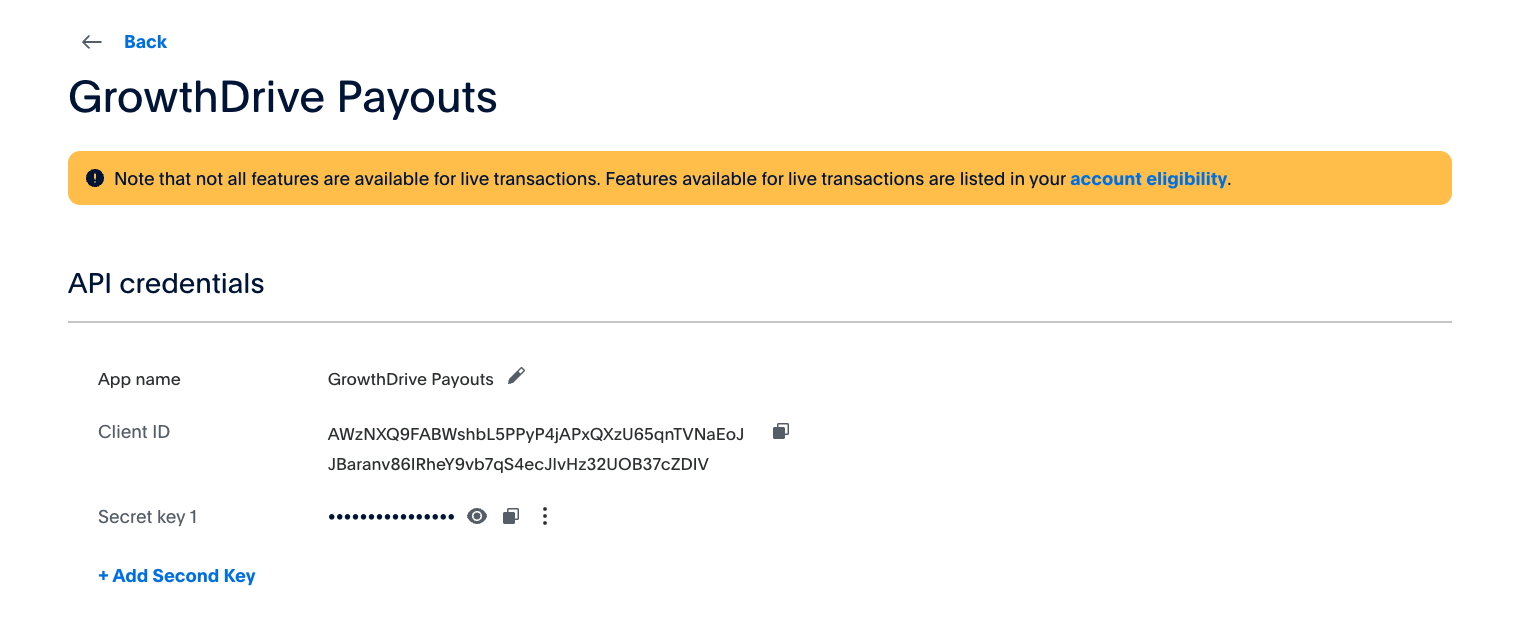Image resolution: width=1539 pixels, height=619 pixels.
Task: Click the GrowthDrive Payouts page heading
Action: [283, 98]
